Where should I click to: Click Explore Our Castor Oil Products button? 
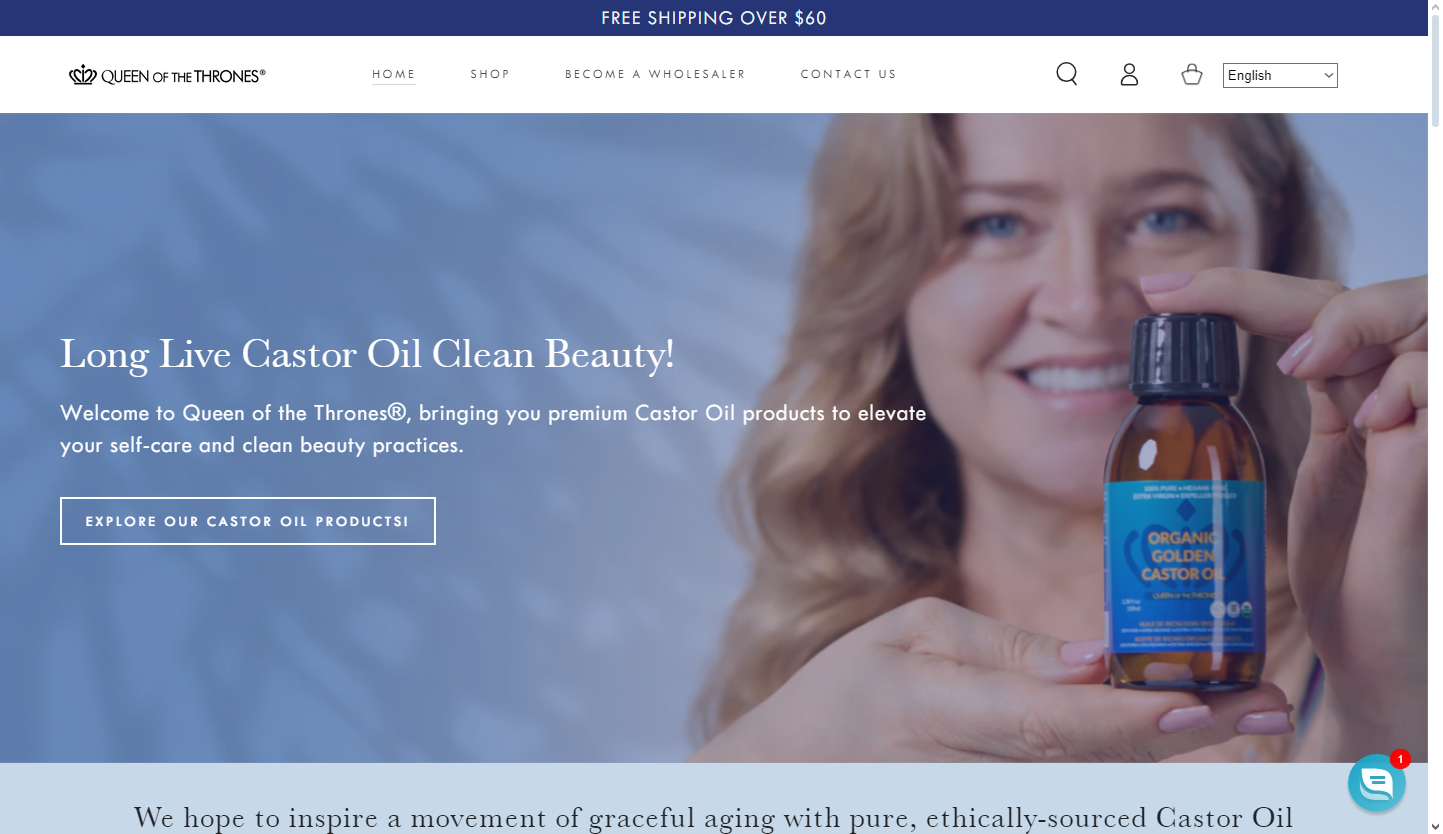point(248,521)
